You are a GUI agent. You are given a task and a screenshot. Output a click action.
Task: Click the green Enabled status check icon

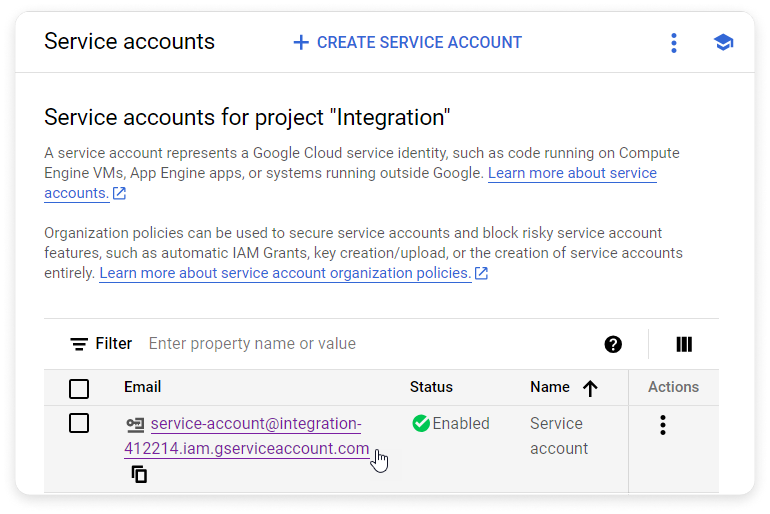coord(421,423)
